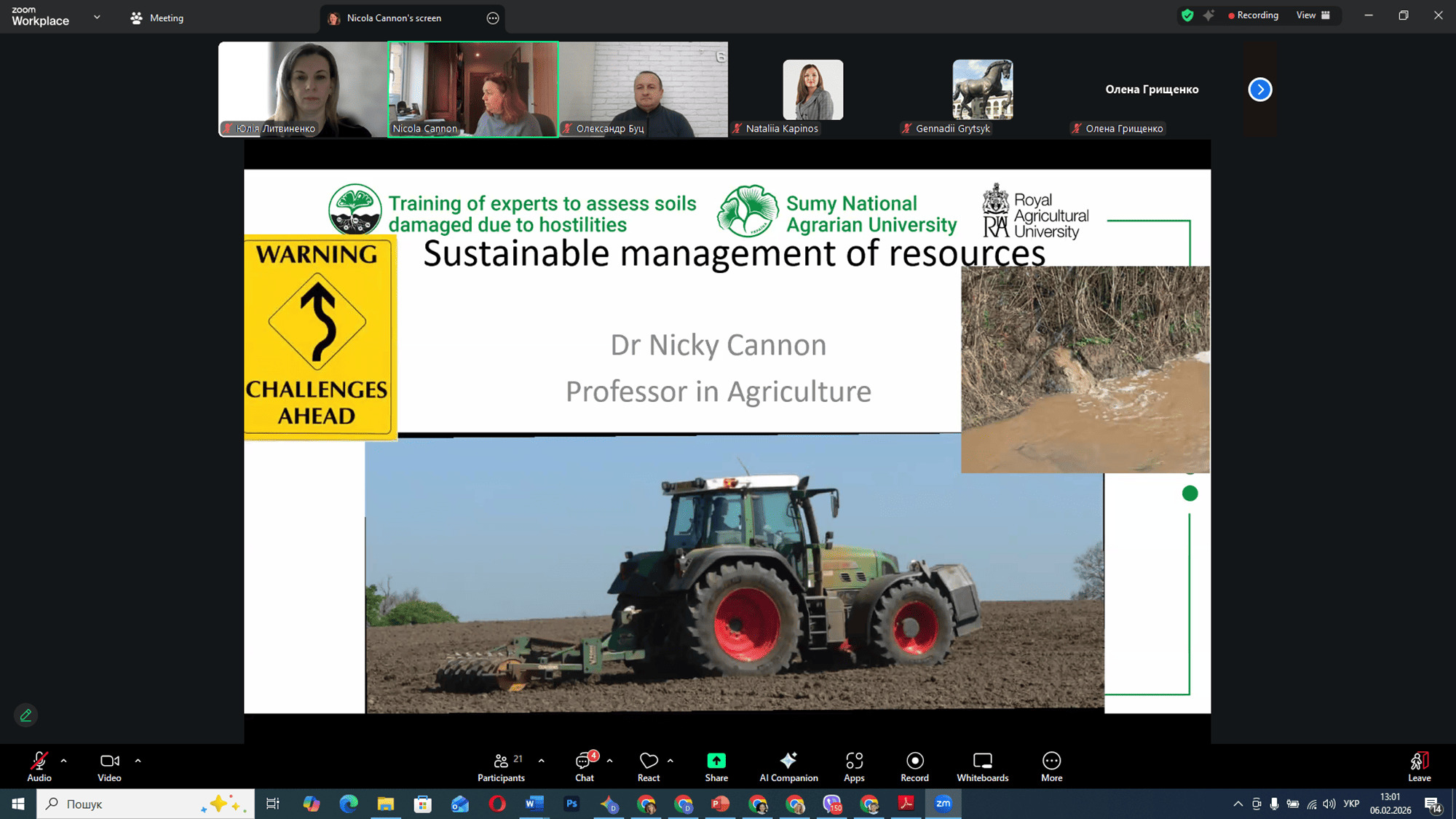Toggle the Video camera
The image size is (1456, 819).
coord(109,761)
